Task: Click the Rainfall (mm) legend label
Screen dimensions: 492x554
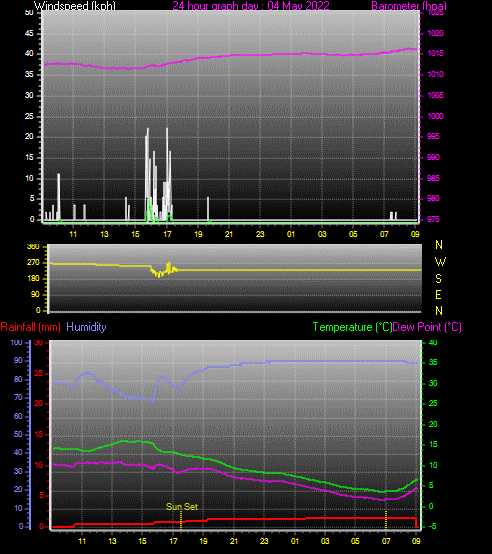Action: 30,327
